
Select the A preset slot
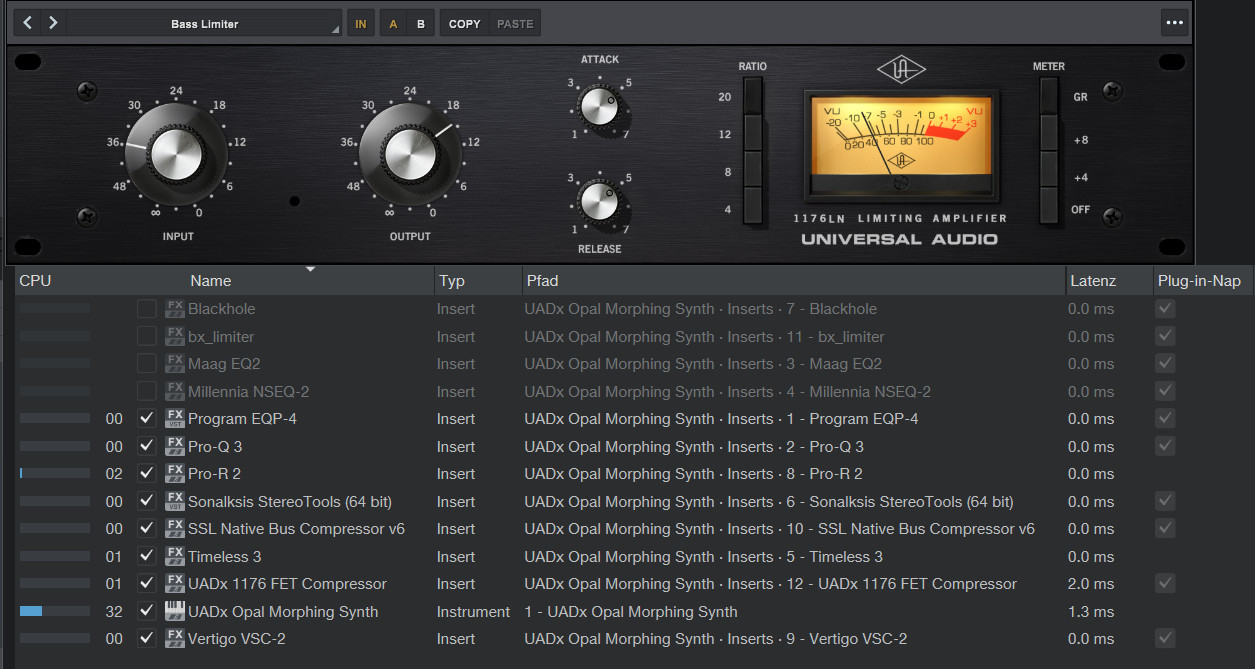(393, 23)
